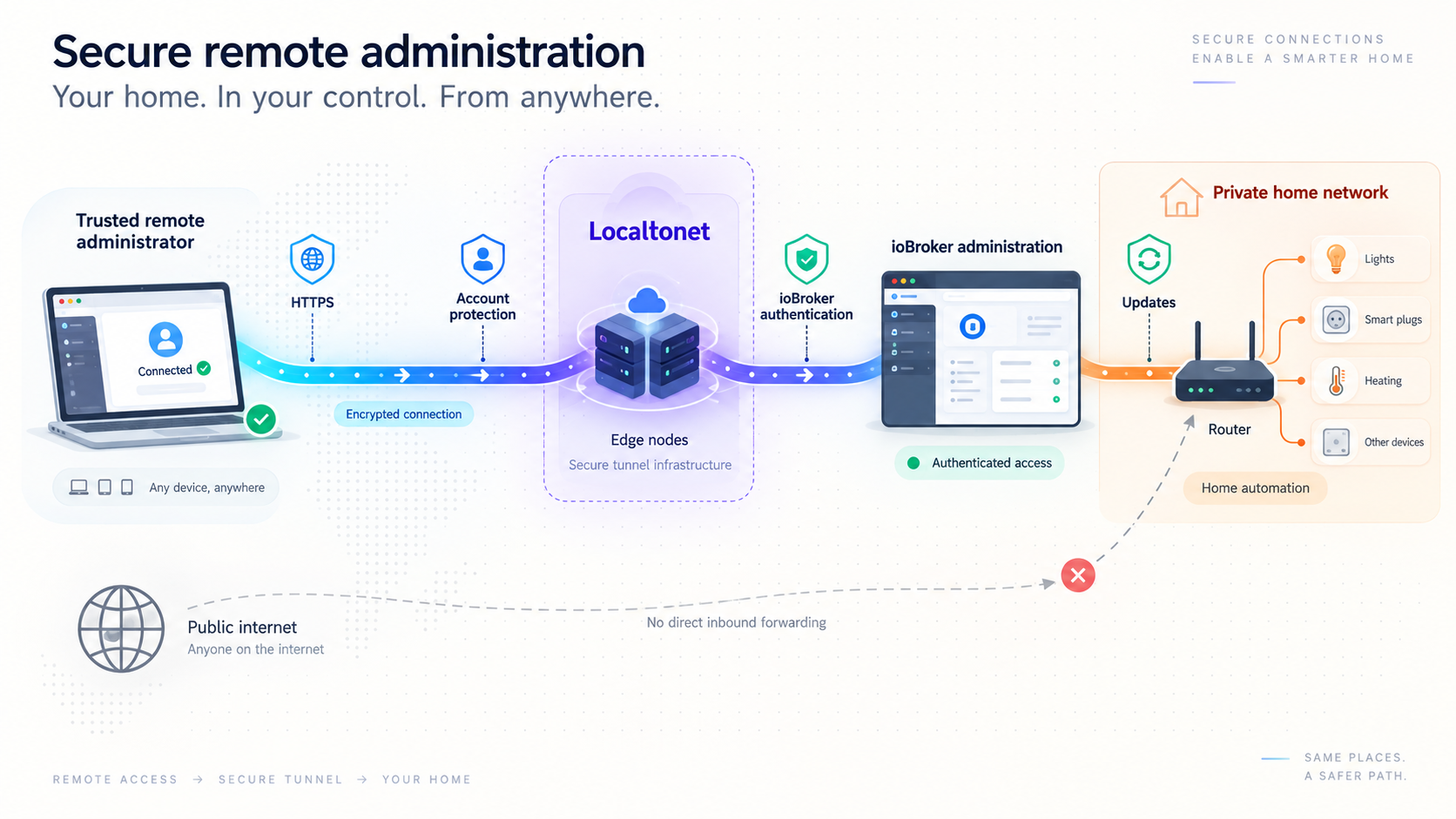
Task: Open the Updates refresh shield icon
Action: coord(1149,259)
